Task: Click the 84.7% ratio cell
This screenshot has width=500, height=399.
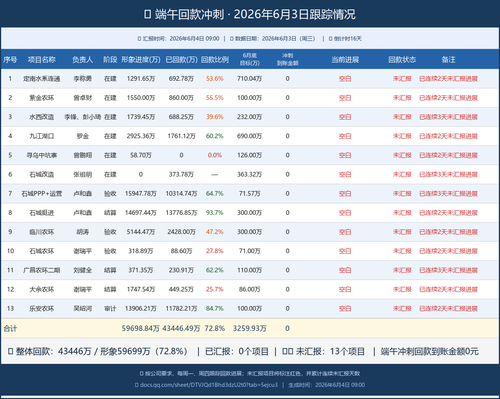Action: click(215, 309)
